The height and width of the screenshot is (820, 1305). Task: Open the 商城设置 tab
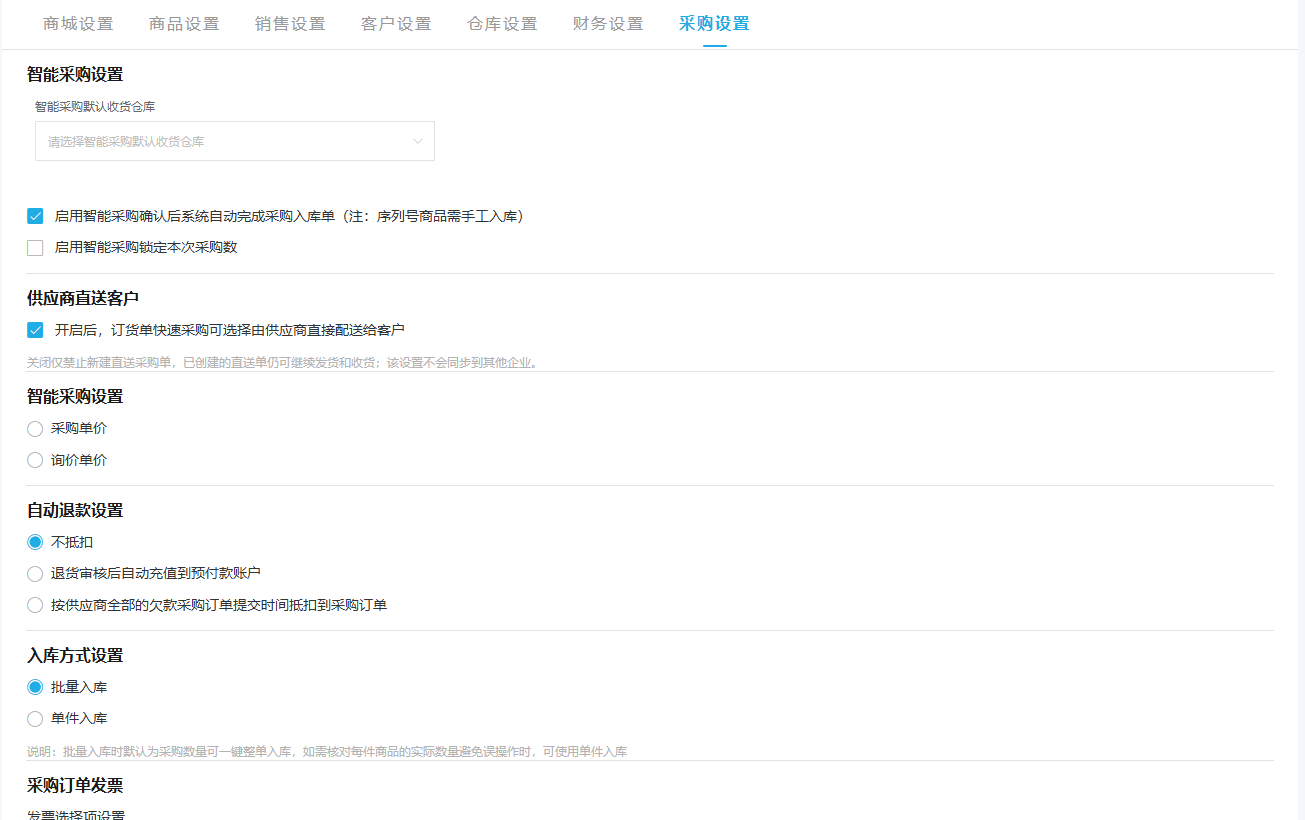pyautogui.click(x=78, y=24)
